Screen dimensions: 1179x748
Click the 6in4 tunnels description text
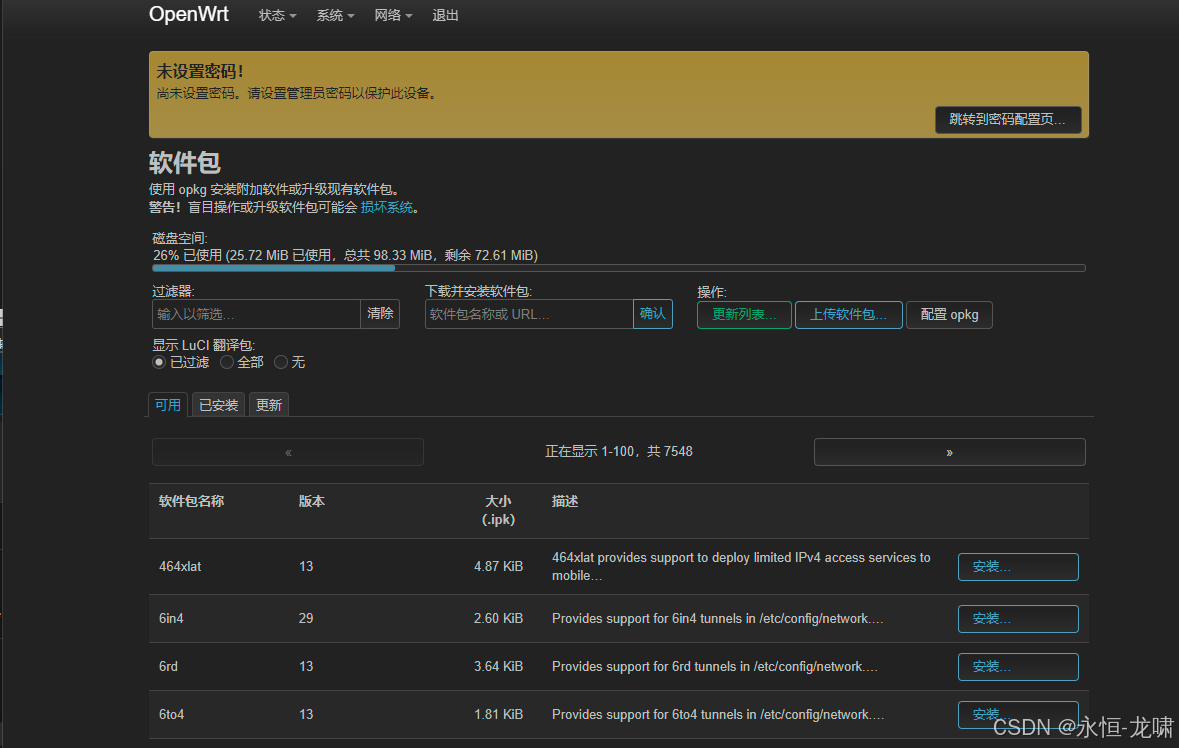click(x=717, y=619)
